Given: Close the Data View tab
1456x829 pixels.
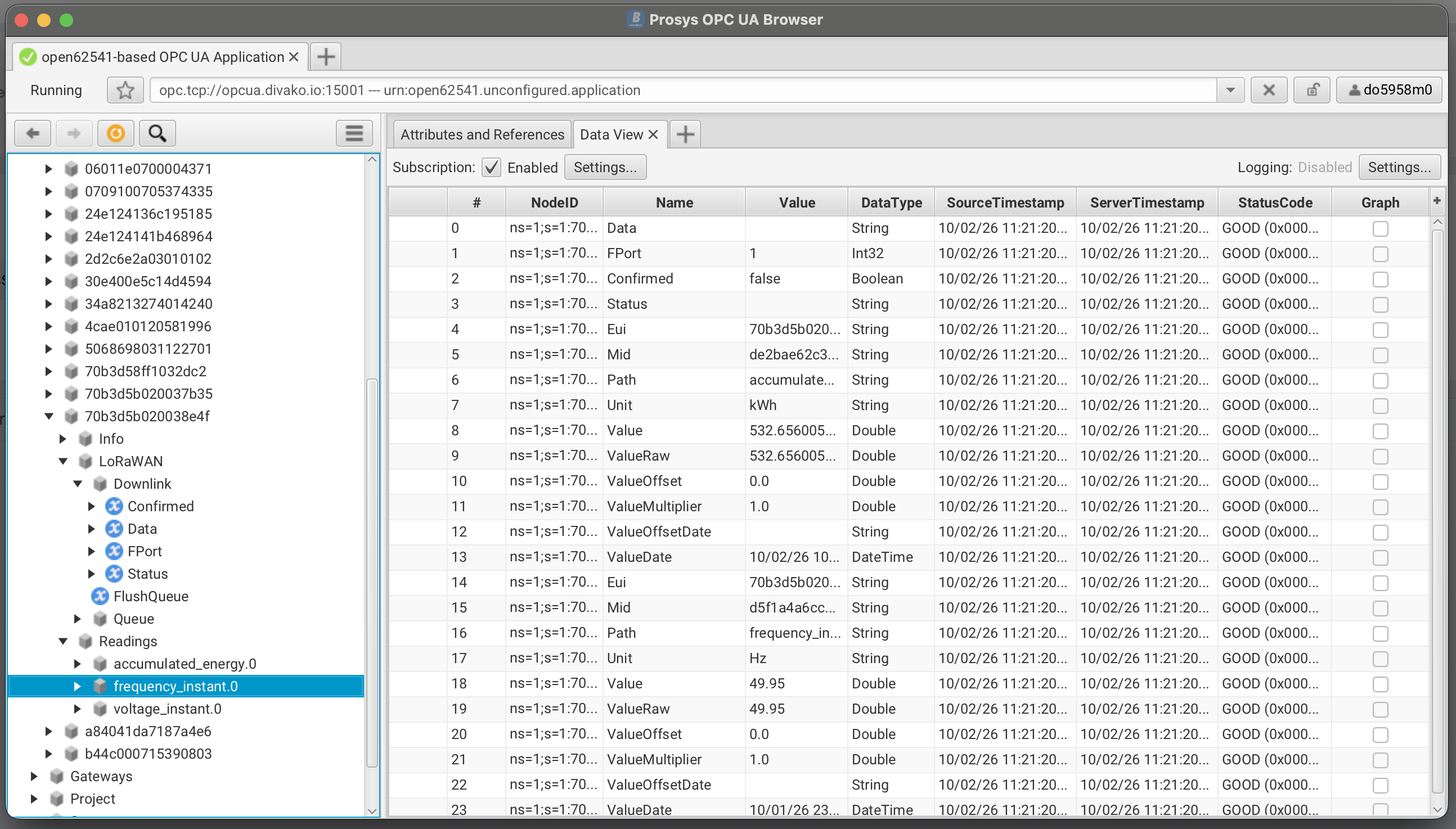Looking at the screenshot, I should (x=653, y=134).
